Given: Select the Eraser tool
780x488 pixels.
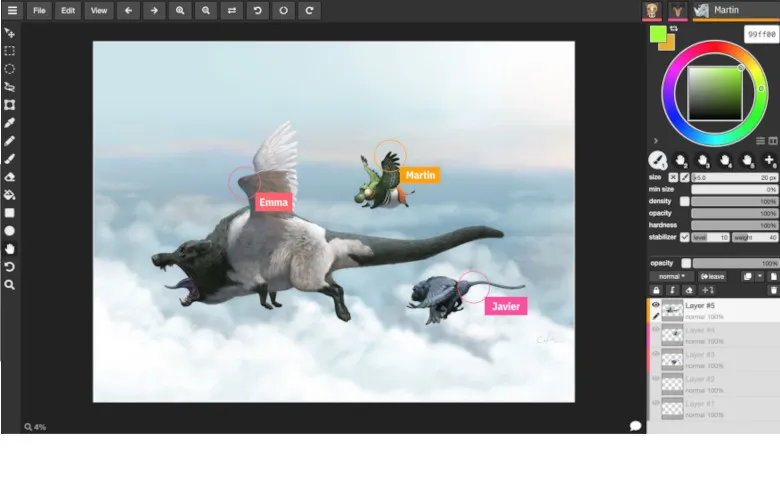Looking at the screenshot, I should [x=9, y=176].
